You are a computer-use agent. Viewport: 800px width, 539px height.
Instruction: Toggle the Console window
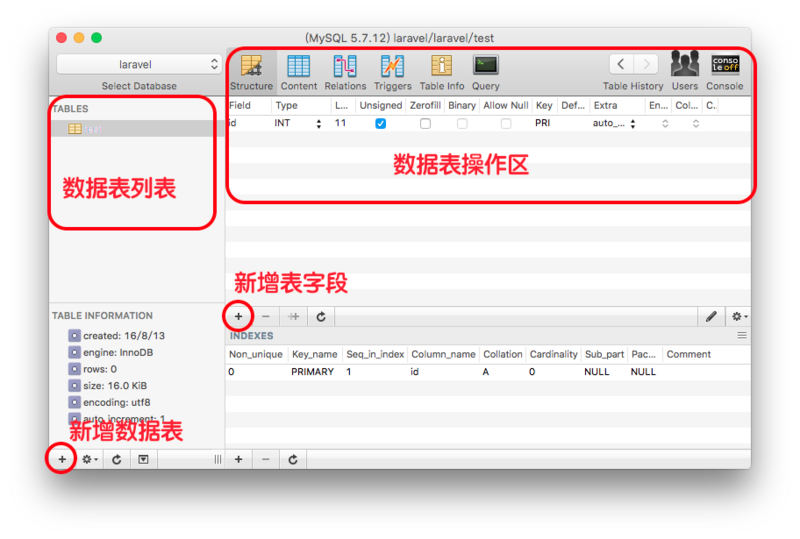(x=724, y=72)
